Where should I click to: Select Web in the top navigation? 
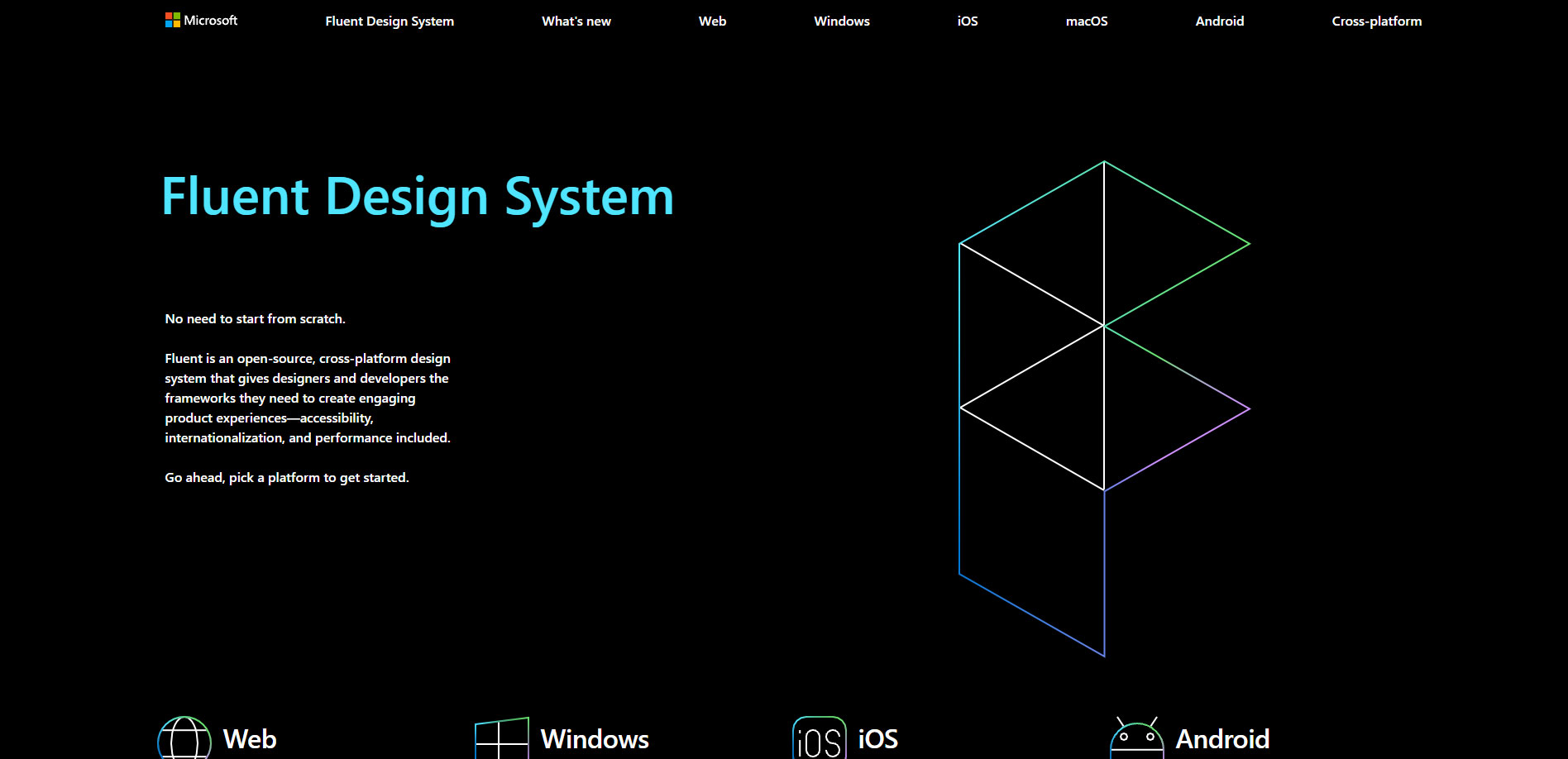pos(712,21)
